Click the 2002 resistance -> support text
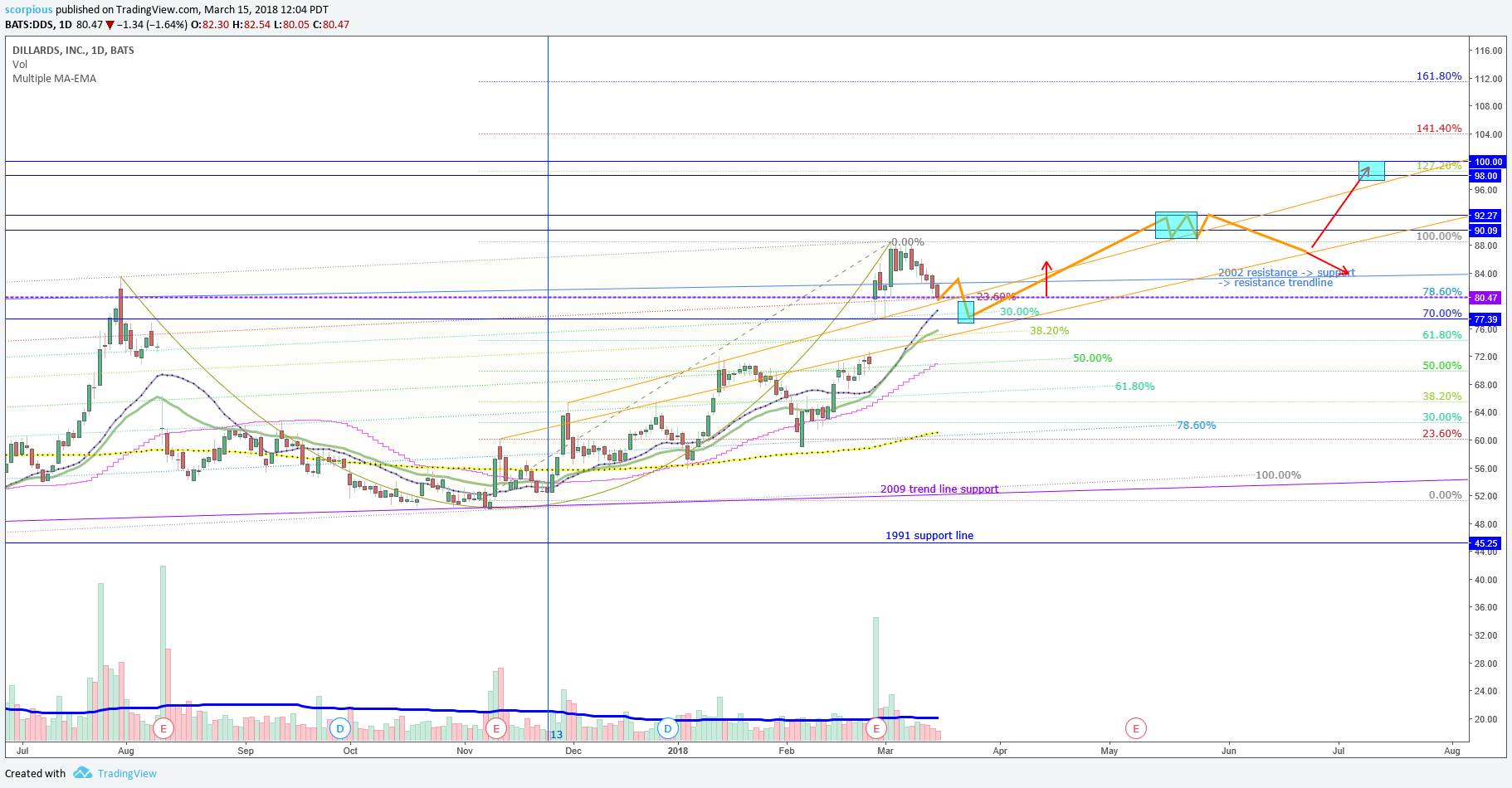The width and height of the screenshot is (1512, 788). (x=1286, y=273)
